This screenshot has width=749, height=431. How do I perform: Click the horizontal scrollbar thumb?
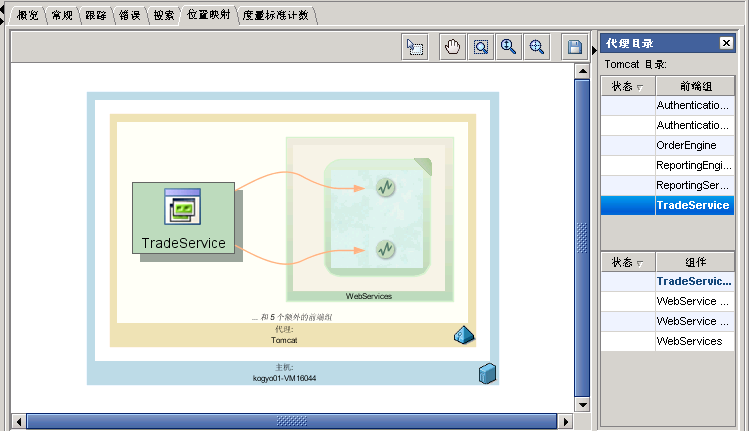[x=292, y=421]
